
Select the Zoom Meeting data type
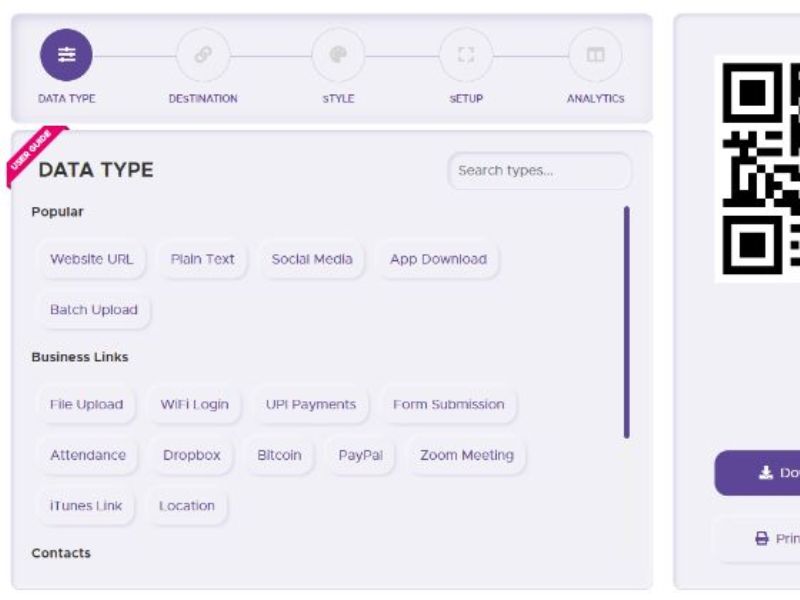coord(466,455)
